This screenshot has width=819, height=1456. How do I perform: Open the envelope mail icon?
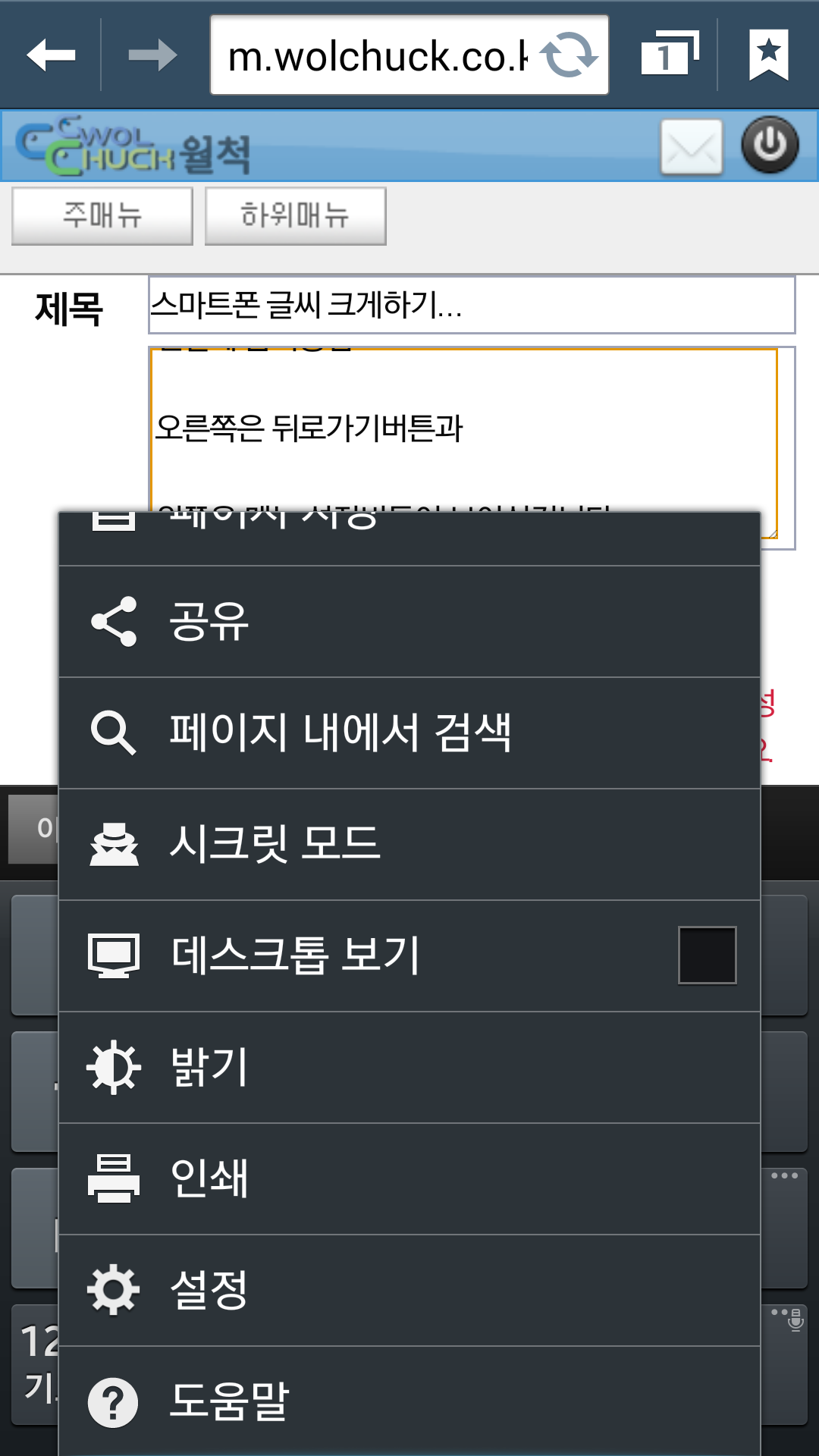(692, 146)
